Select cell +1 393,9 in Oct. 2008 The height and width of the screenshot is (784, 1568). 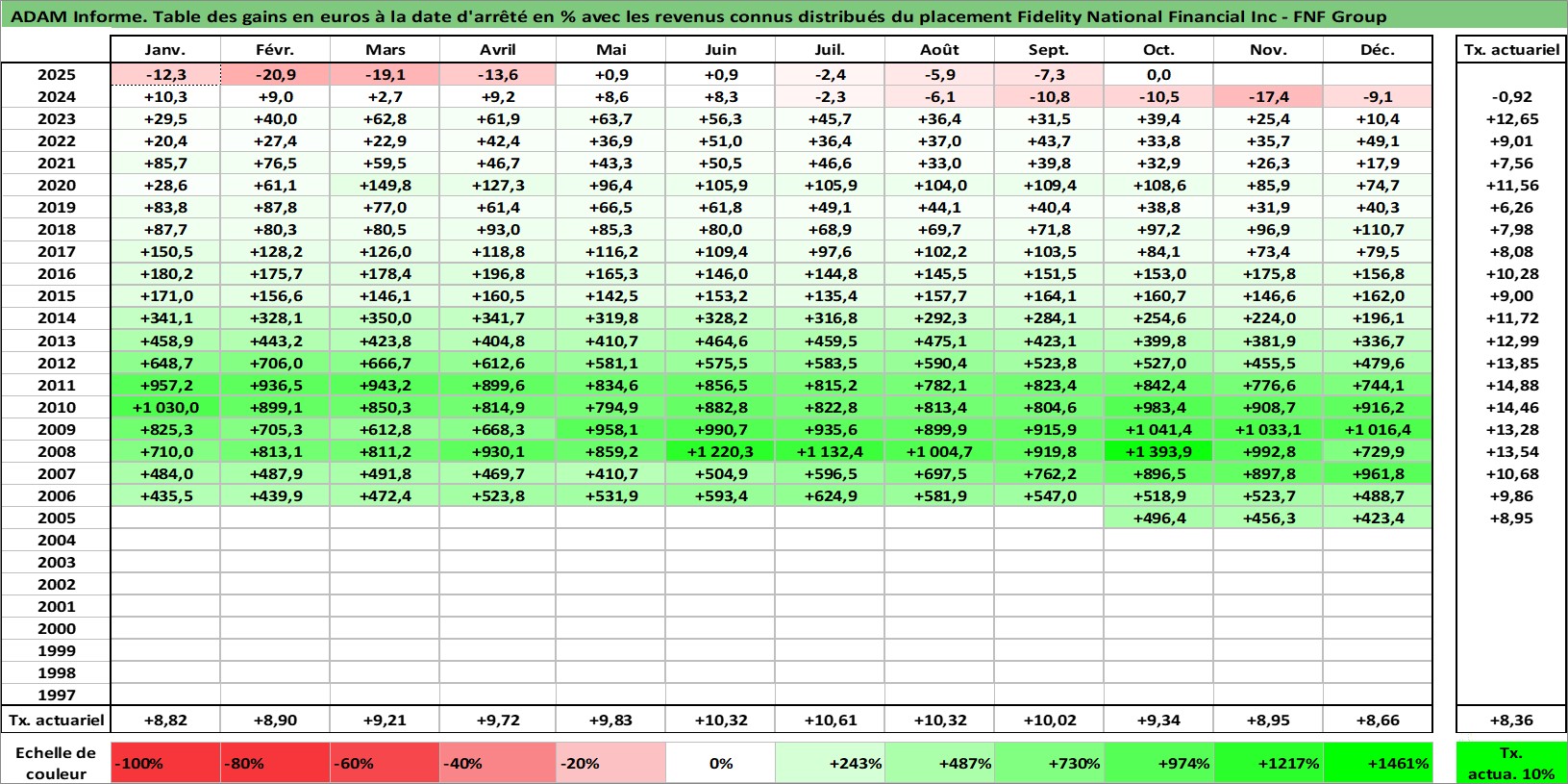click(x=1158, y=451)
